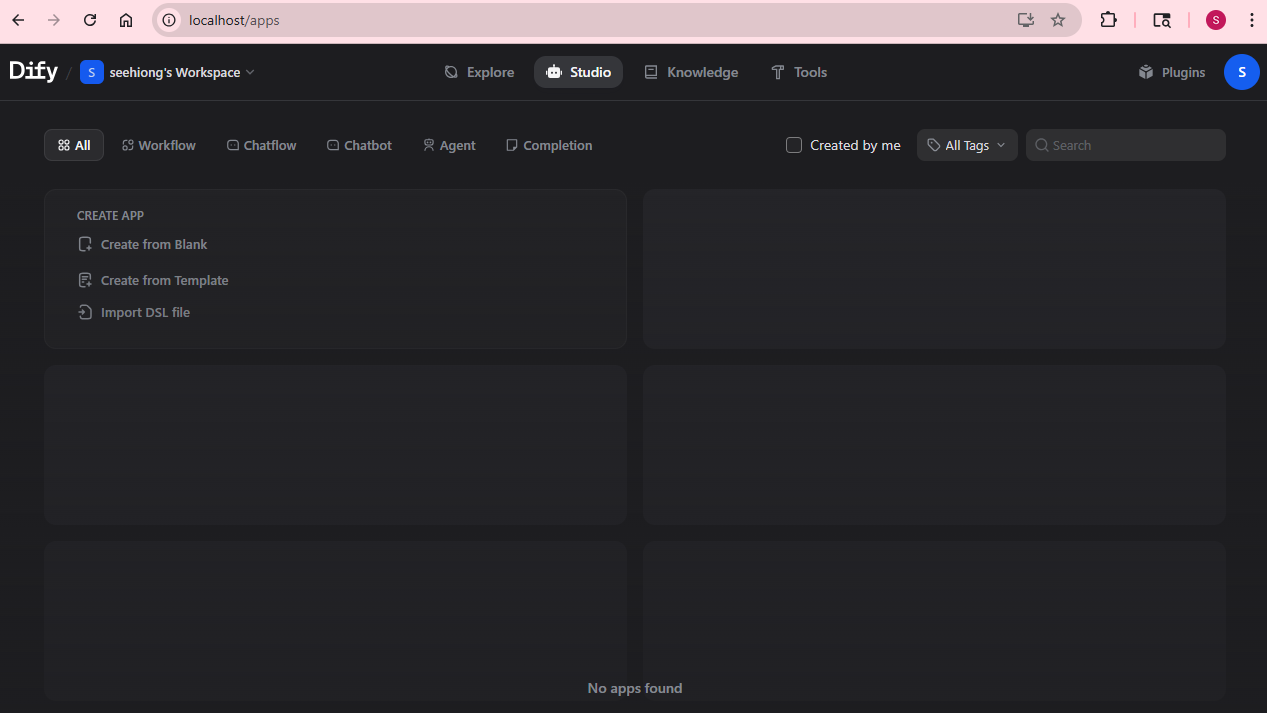Filter apps by Completion
The image size is (1267, 713).
pos(549,145)
